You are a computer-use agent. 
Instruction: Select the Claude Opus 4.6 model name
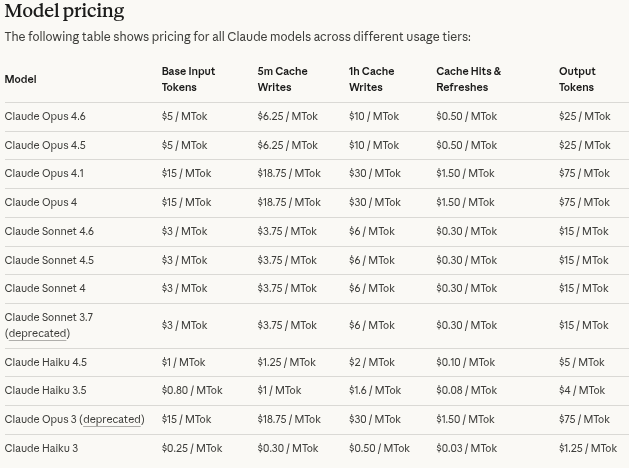[x=45, y=116]
